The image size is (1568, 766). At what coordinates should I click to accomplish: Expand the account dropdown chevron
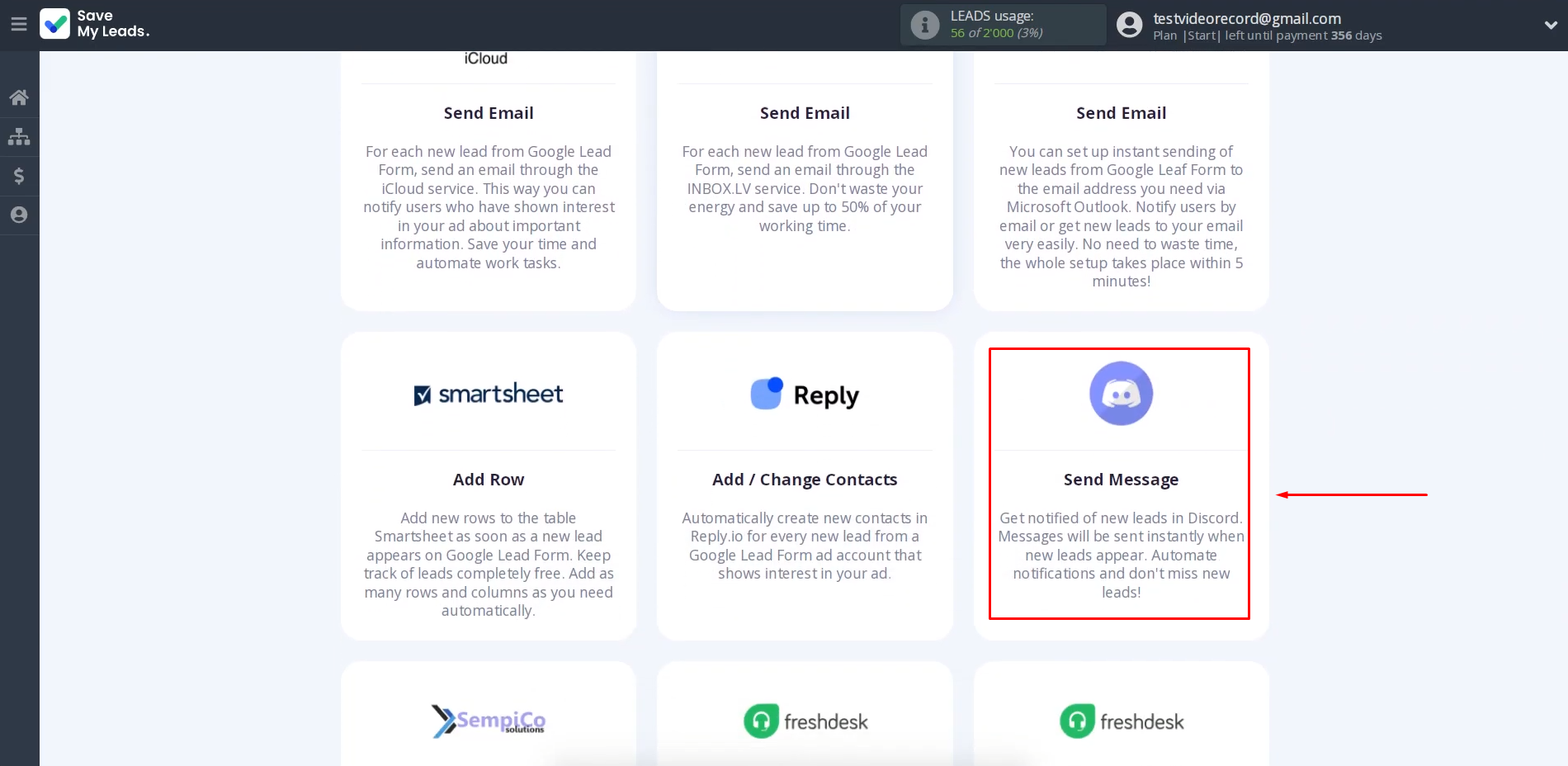(1551, 25)
